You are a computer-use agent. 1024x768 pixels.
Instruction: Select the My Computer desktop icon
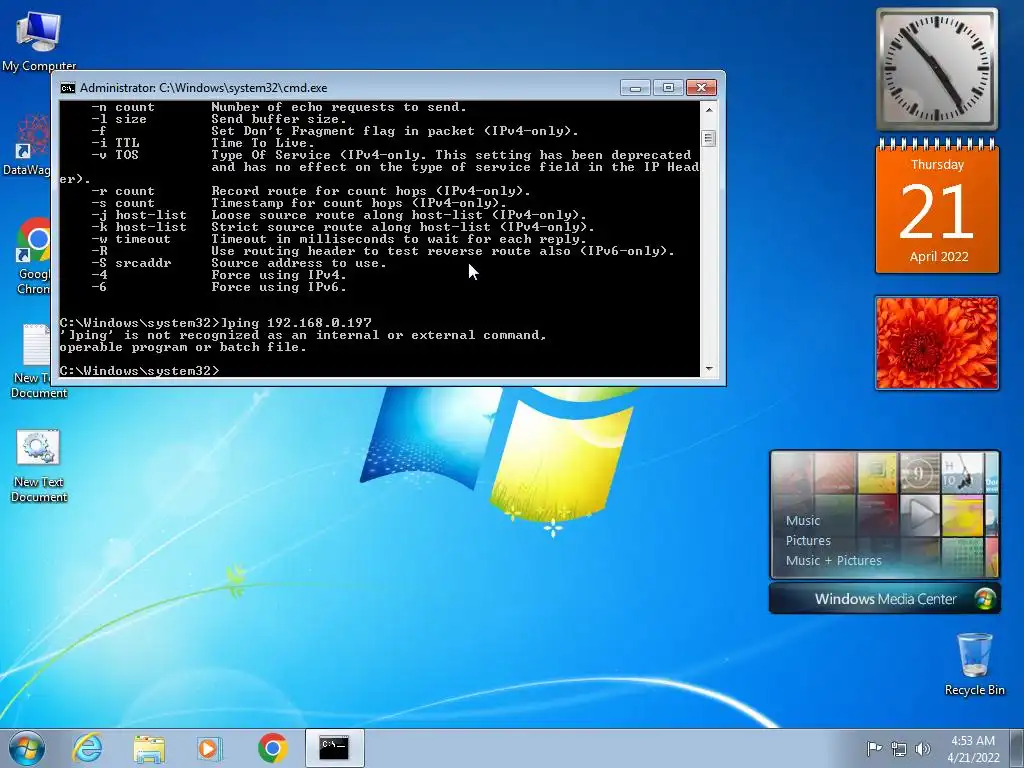(x=39, y=40)
